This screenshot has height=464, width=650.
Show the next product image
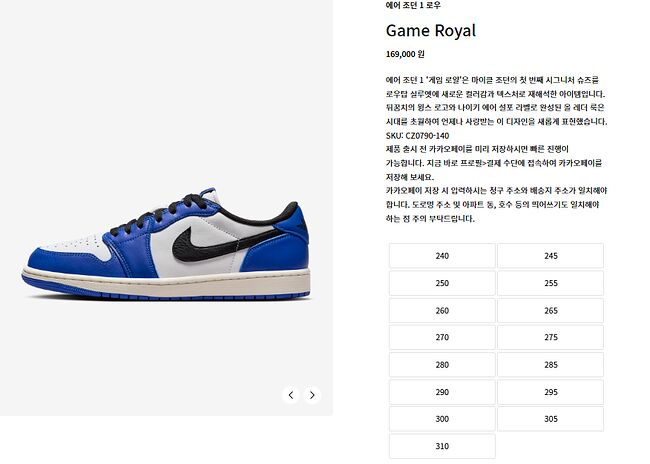coord(312,395)
